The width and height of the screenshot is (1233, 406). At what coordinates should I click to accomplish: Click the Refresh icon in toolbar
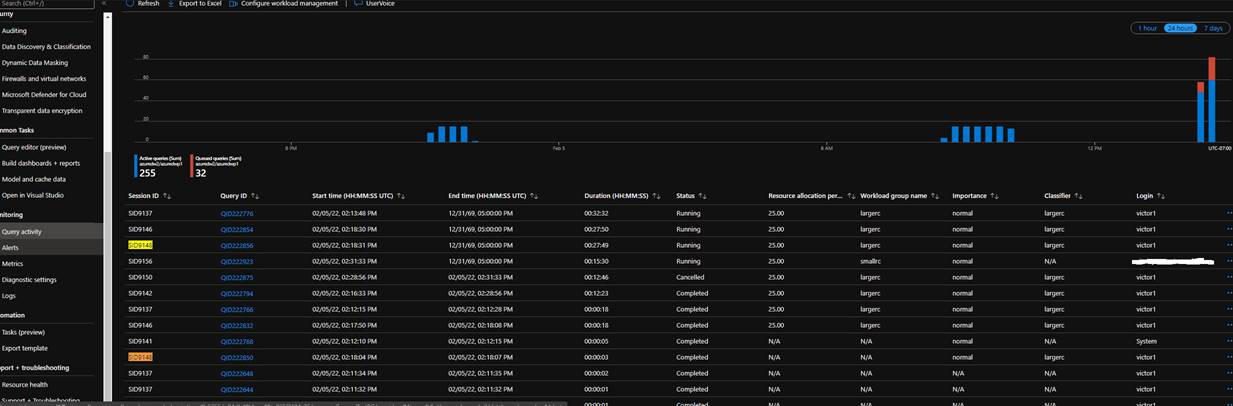(130, 4)
